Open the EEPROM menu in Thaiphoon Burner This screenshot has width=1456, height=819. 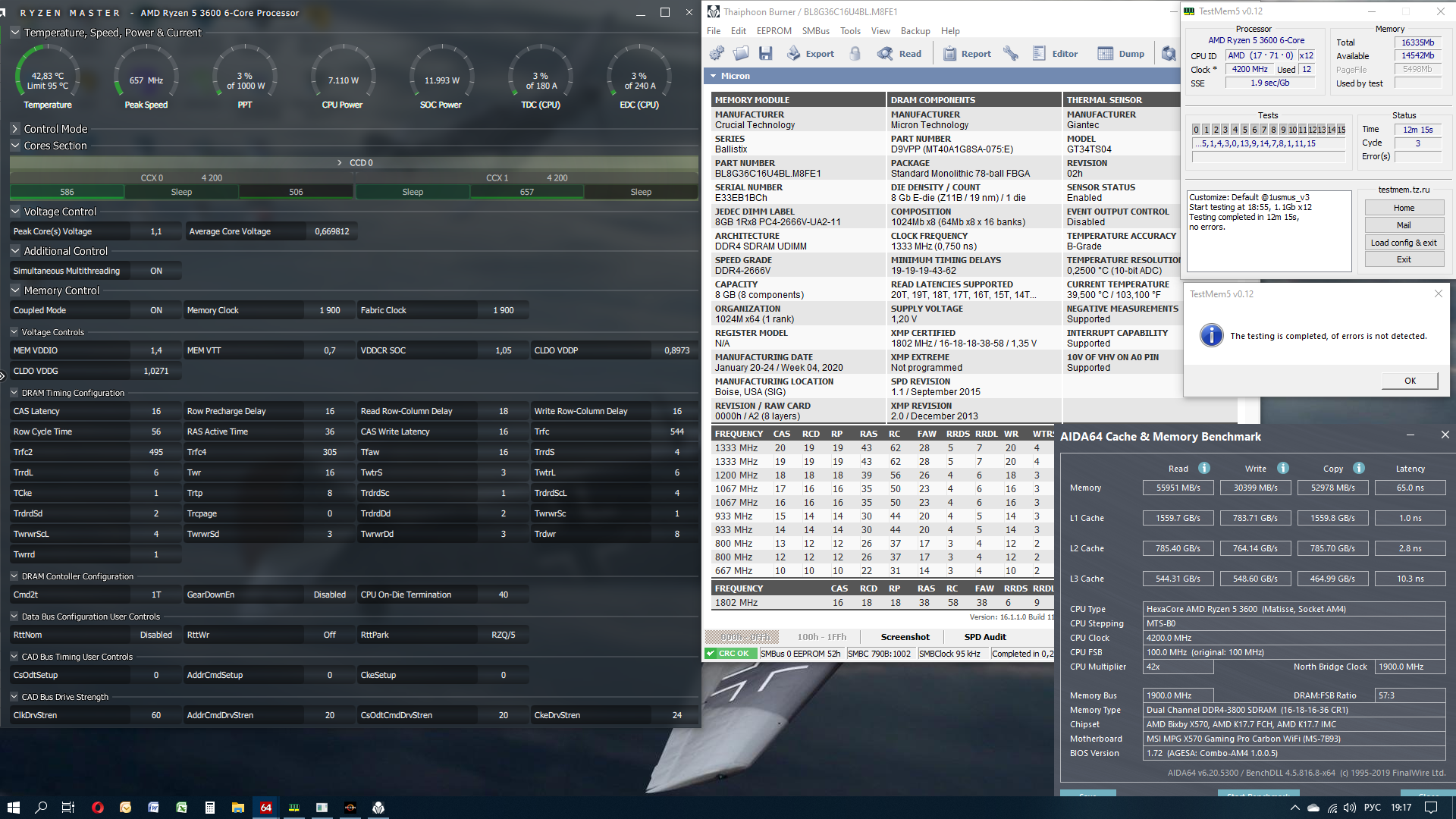tap(773, 31)
